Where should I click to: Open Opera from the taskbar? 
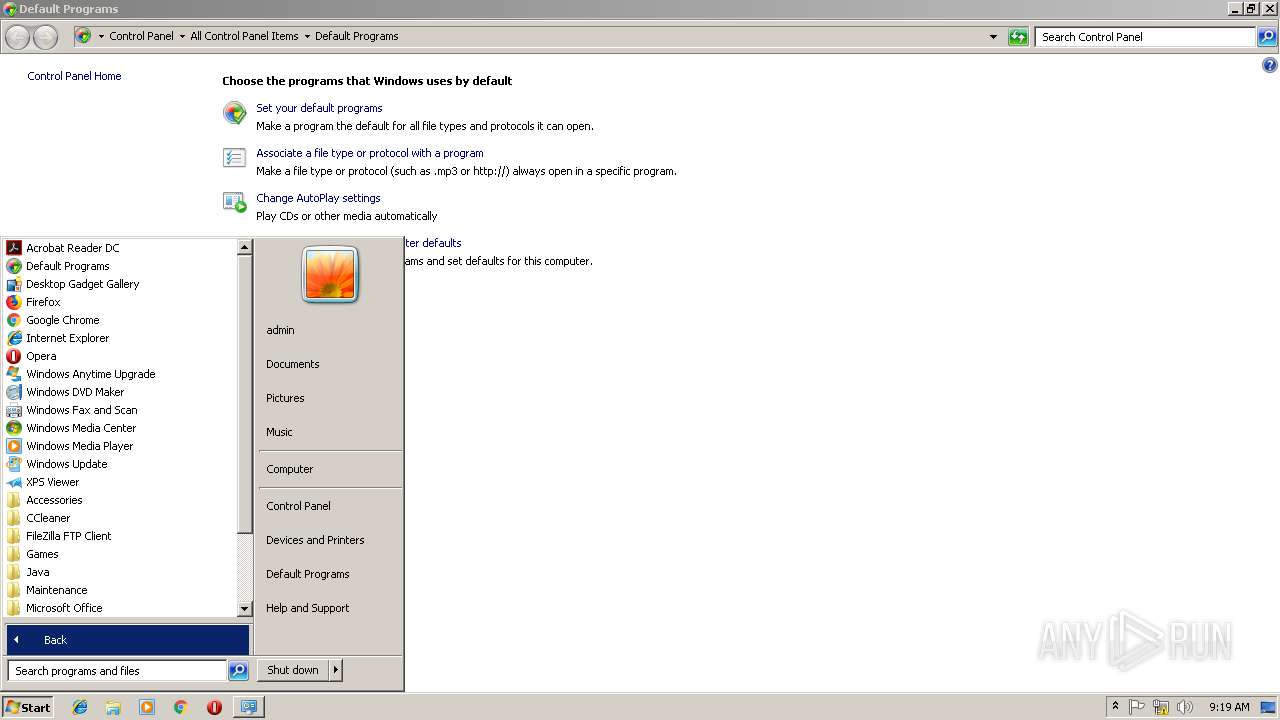214,707
